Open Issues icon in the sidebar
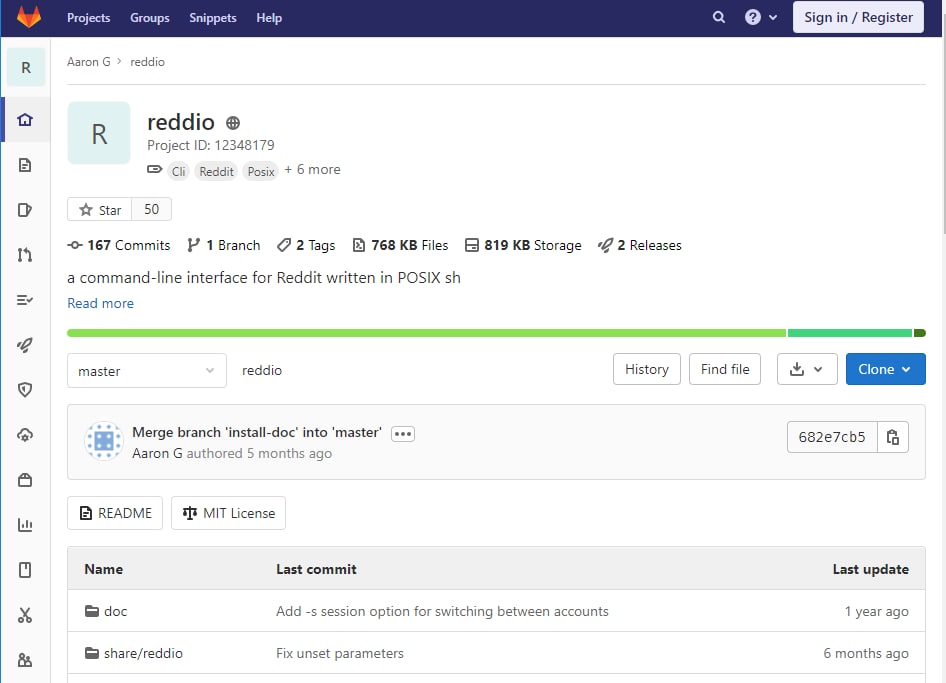Image resolution: width=946 pixels, height=683 pixels. click(x=25, y=210)
